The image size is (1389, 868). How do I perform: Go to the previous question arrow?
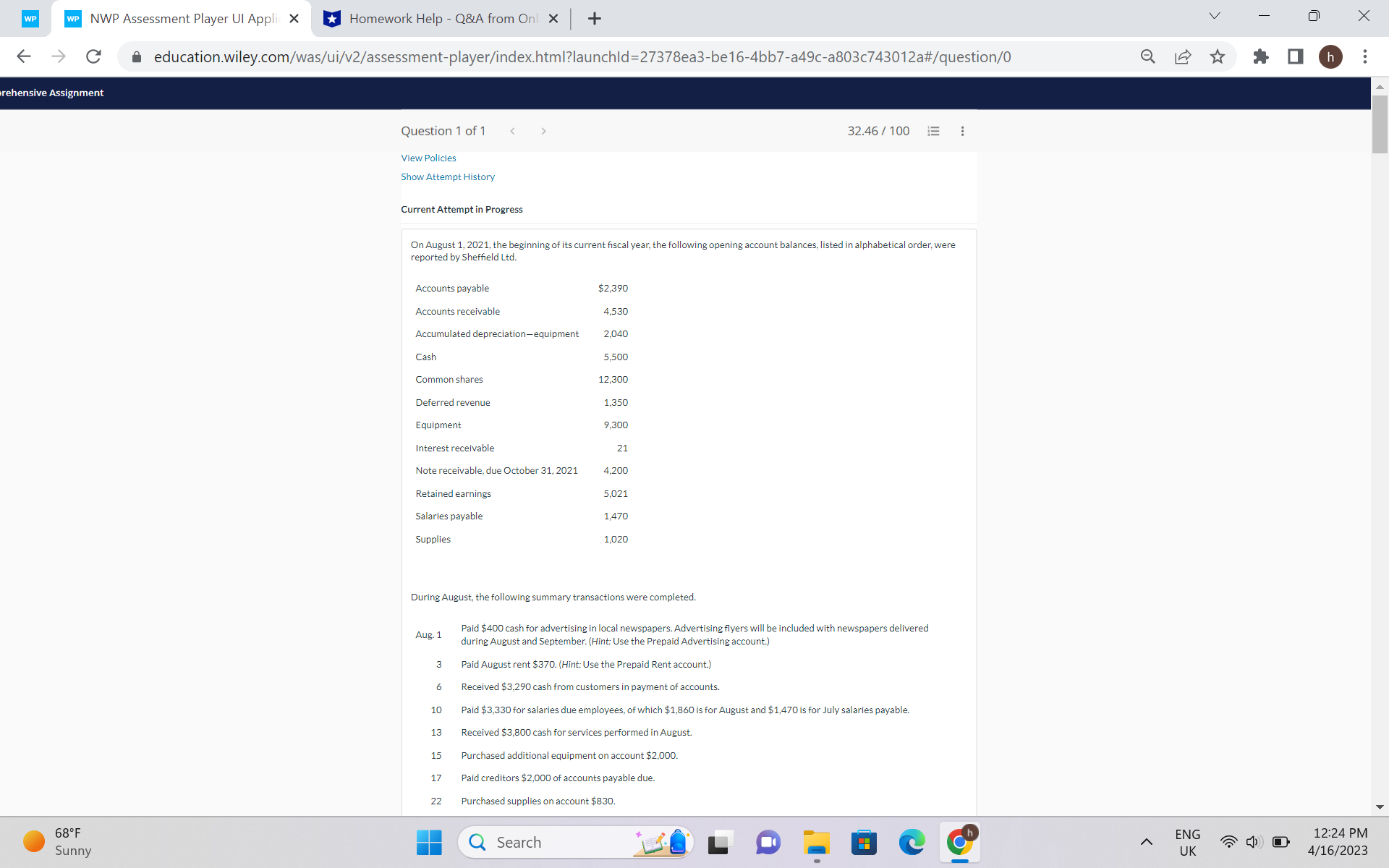pyautogui.click(x=512, y=131)
